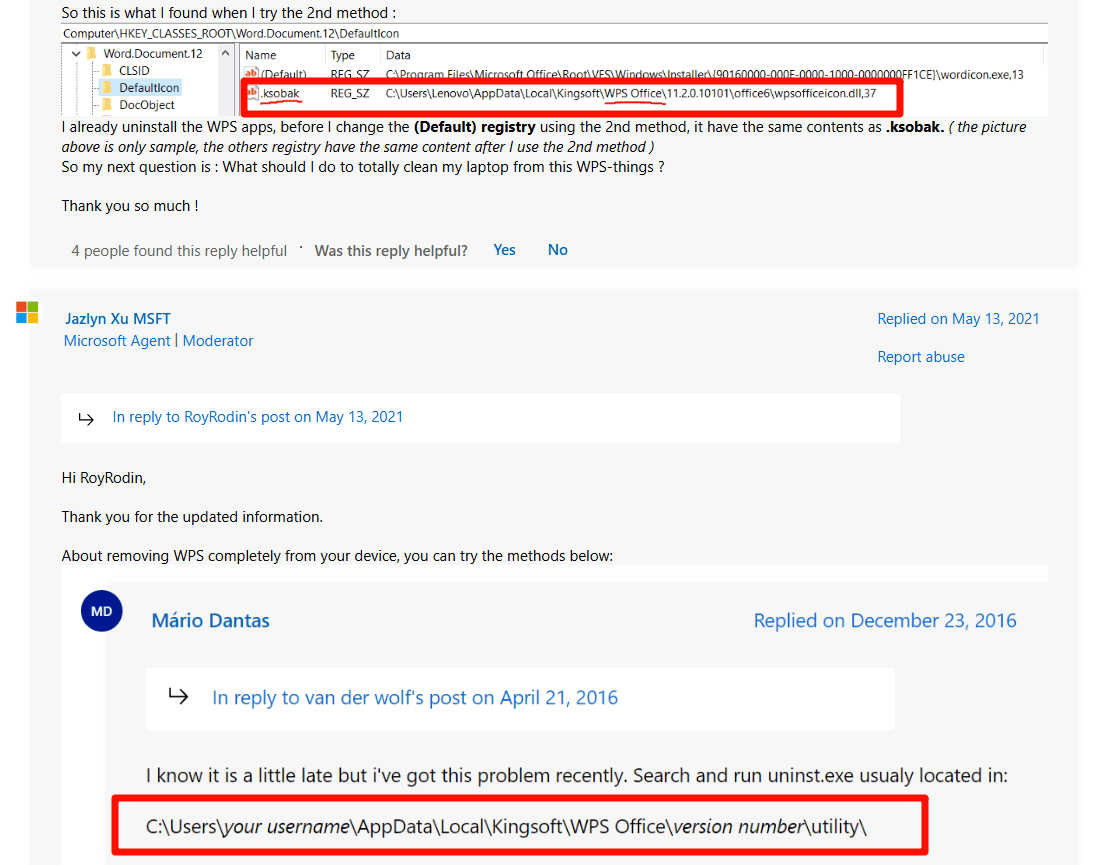Click the CLSID folder icon
The height and width of the screenshot is (865, 1112).
pos(108,70)
